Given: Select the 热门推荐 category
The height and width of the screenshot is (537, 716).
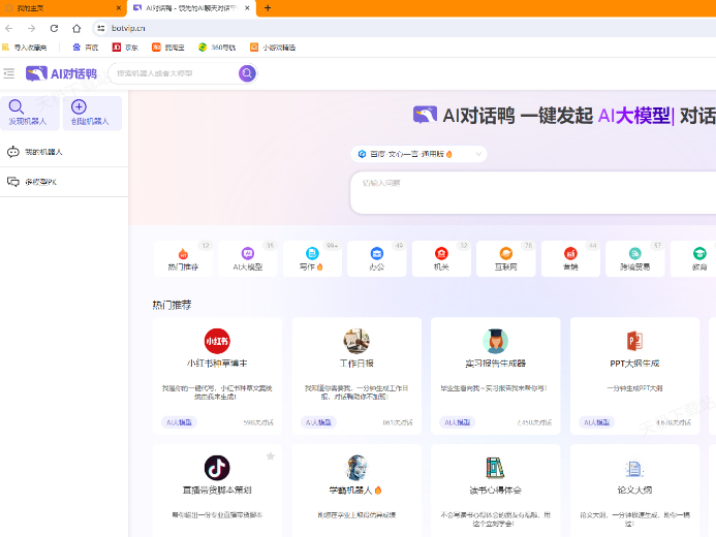Looking at the screenshot, I should (x=183, y=259).
